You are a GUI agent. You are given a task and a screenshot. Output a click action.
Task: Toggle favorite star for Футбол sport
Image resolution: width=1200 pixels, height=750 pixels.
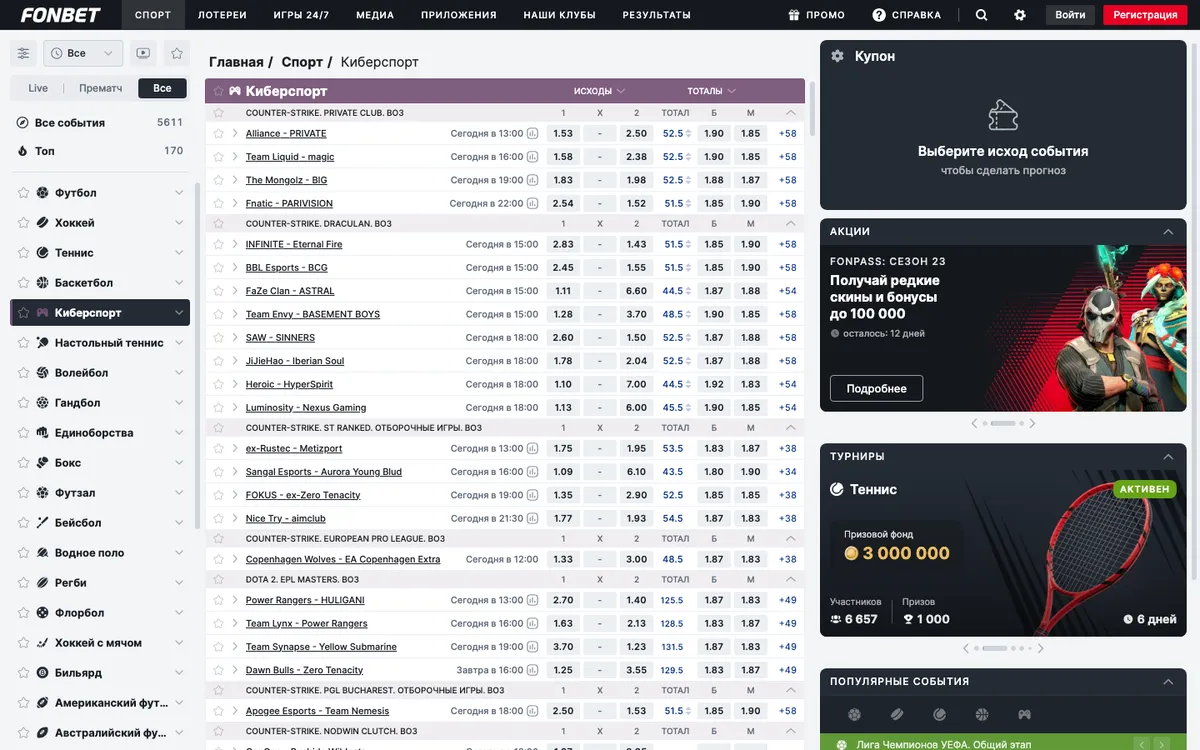24,193
